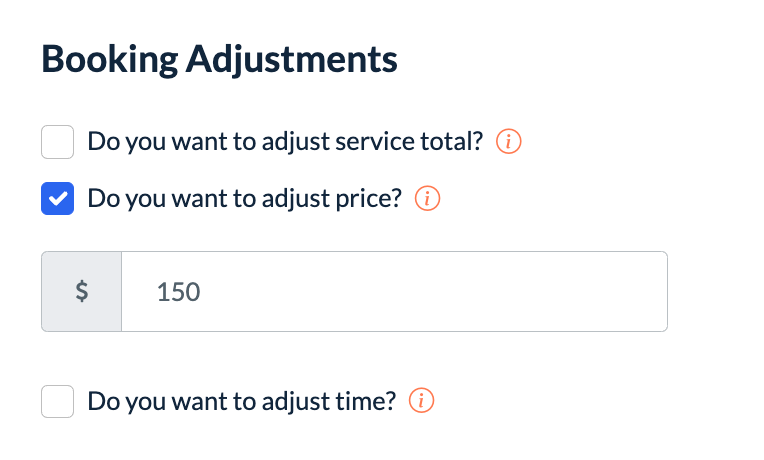Click the Booking Adjustments heading

pos(219,60)
